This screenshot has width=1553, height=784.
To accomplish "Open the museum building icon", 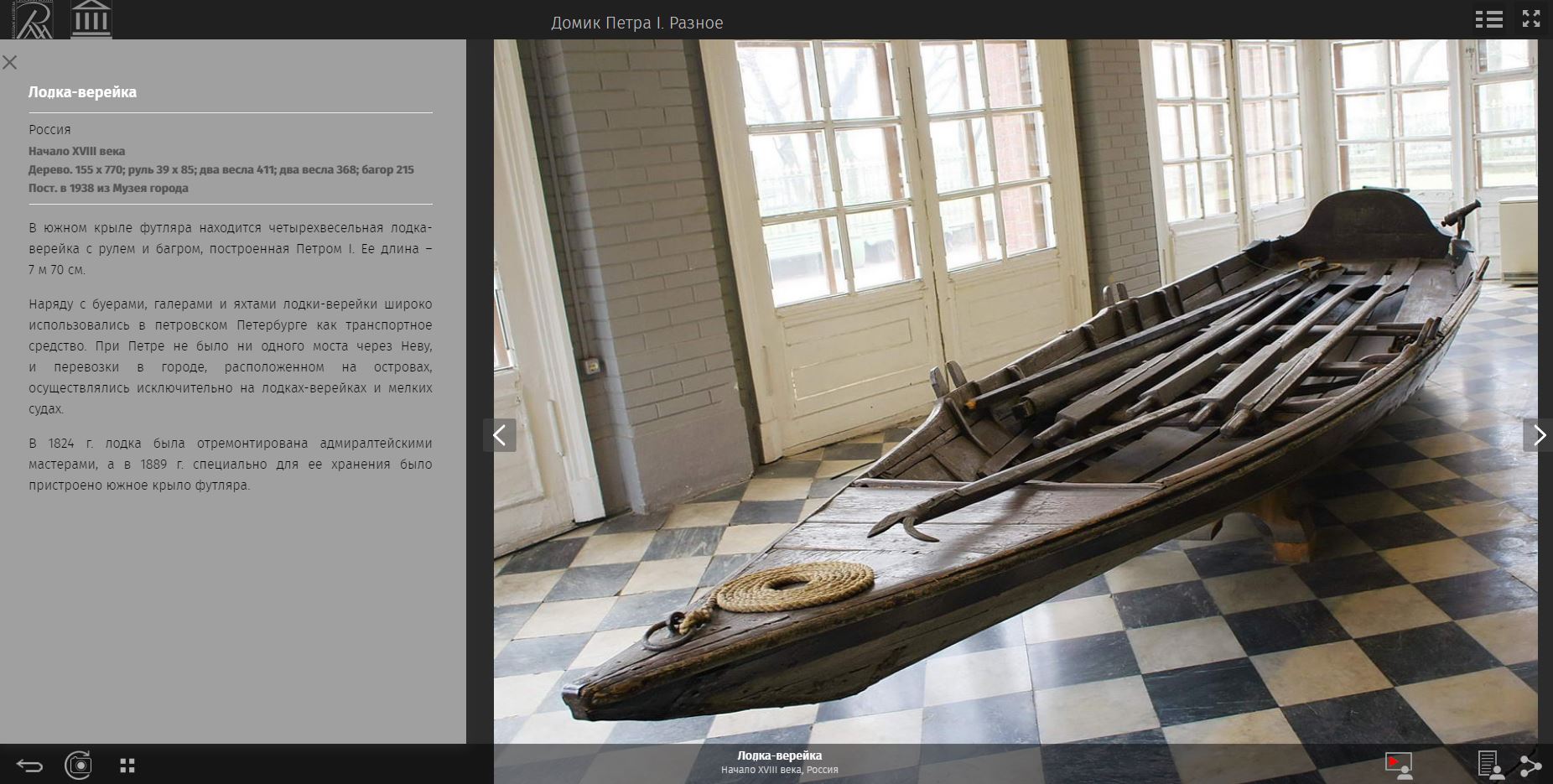I will point(91,19).
